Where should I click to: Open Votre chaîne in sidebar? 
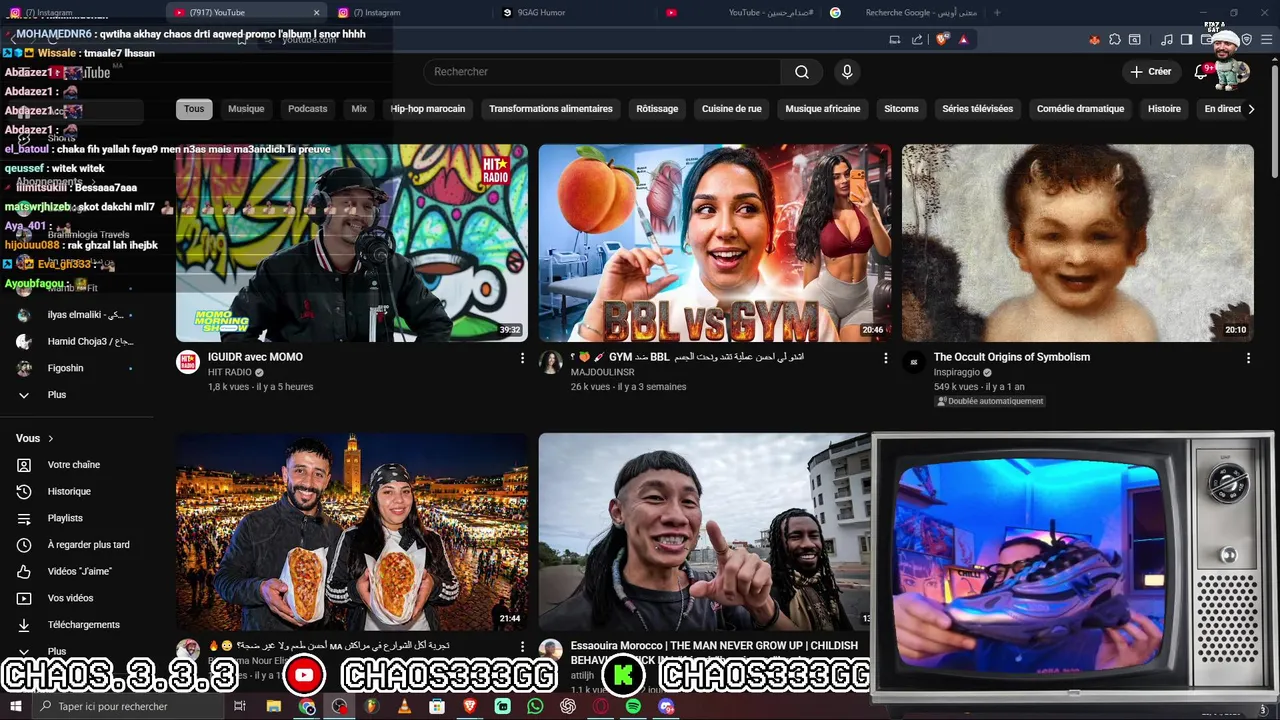coord(74,465)
